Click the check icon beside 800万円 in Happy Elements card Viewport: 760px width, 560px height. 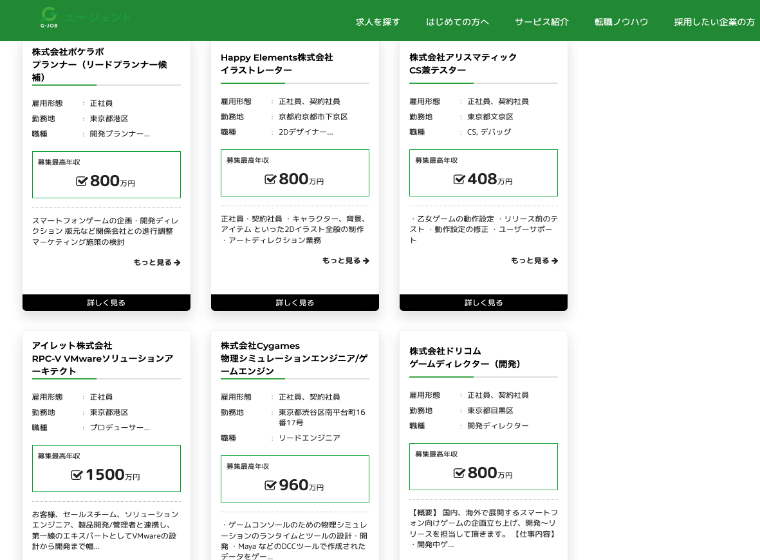point(270,179)
